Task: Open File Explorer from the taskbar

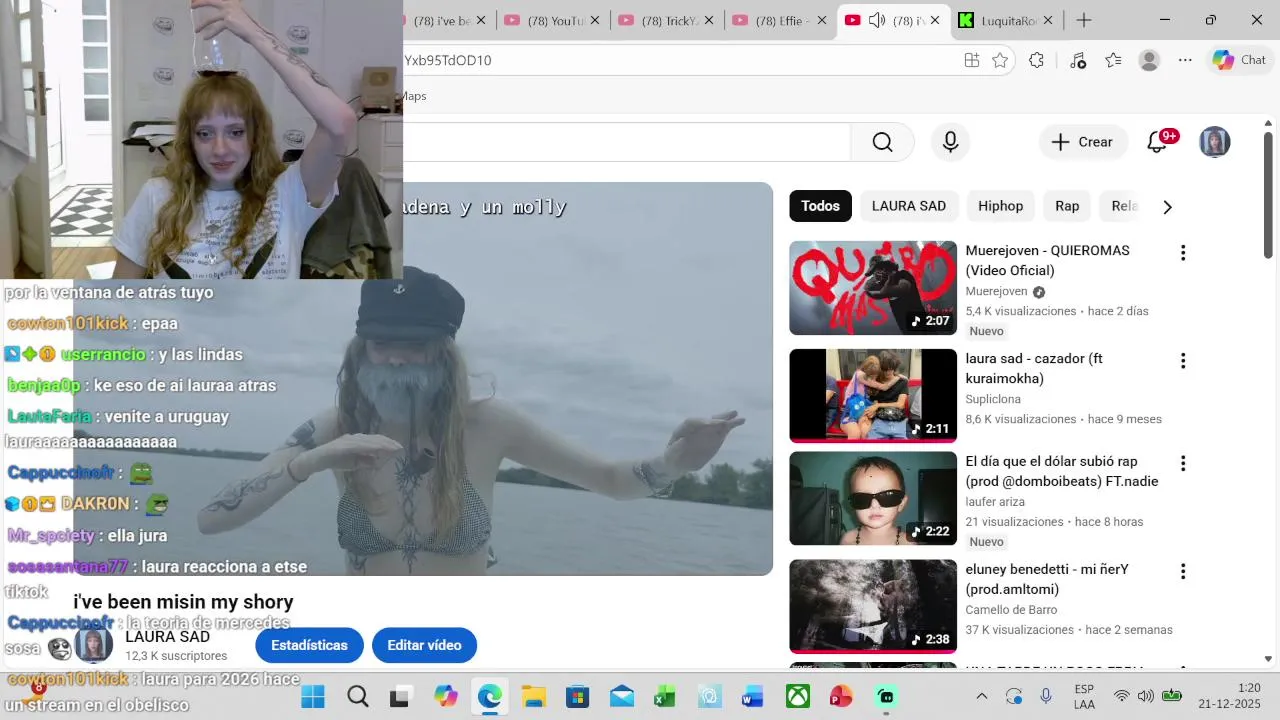Action: pos(533,696)
